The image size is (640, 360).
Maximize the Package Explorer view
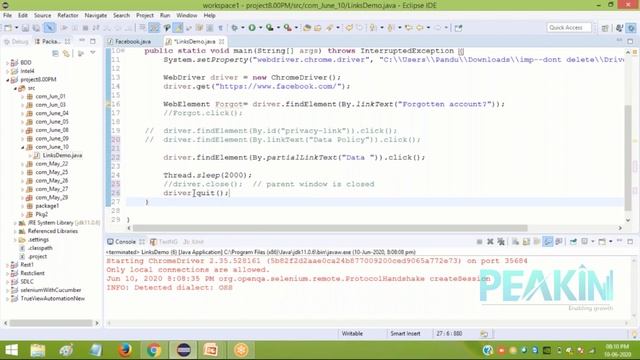click(x=93, y=41)
